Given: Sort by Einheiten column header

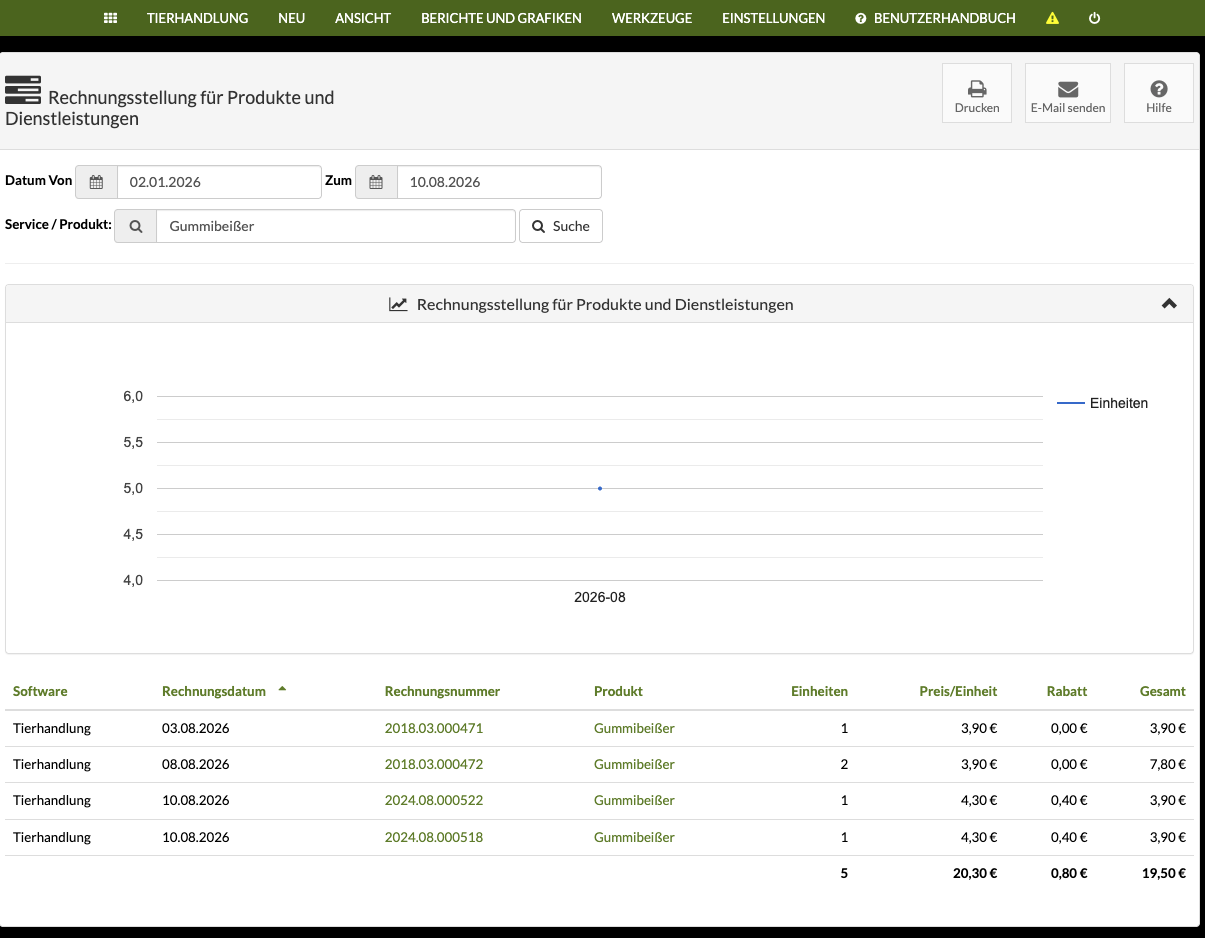Looking at the screenshot, I should coord(819,691).
